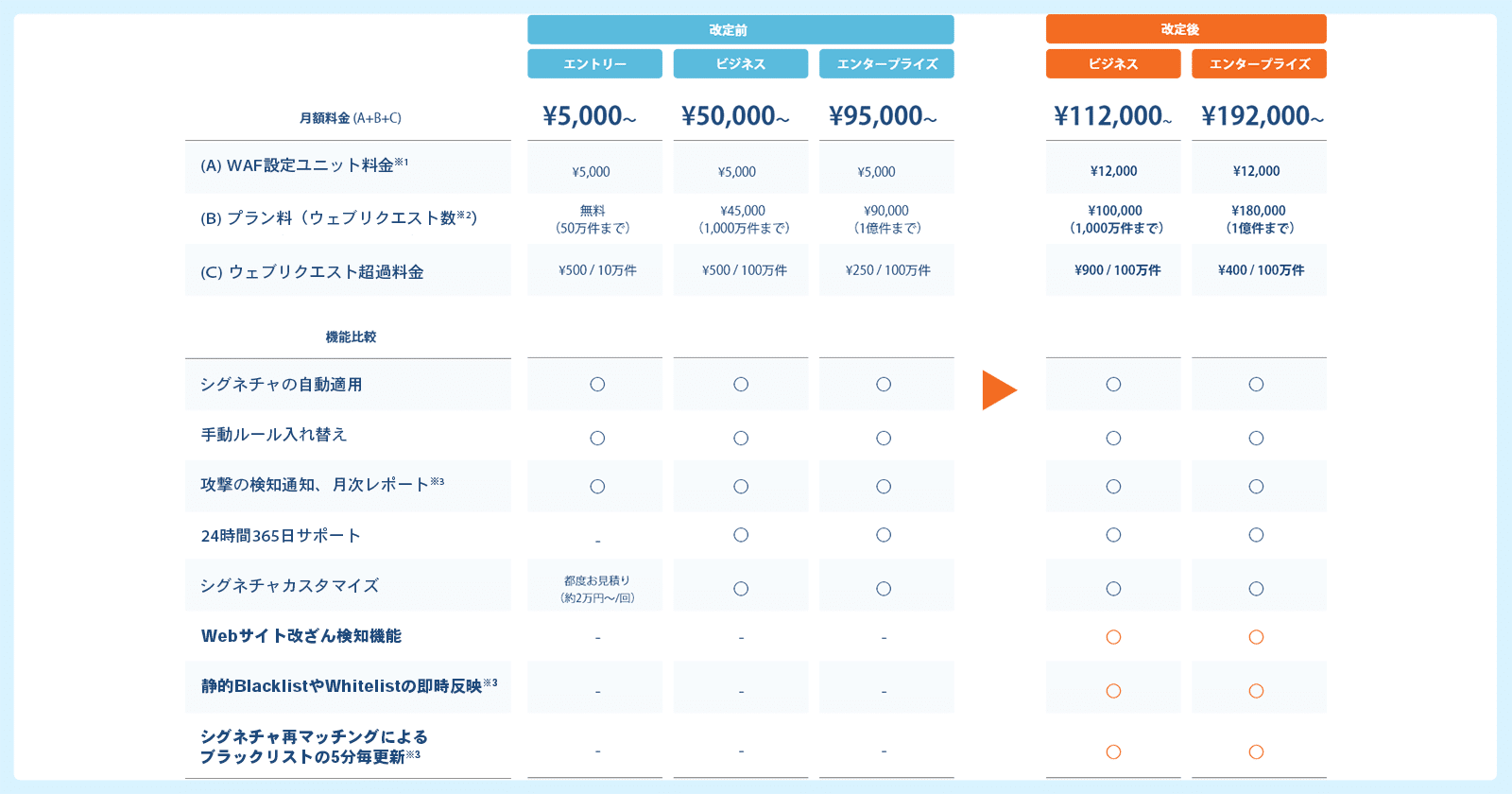This screenshot has width=1512, height=794.
Task: Click circle for 手動ルール入れ替え under 改定前 エンタープライズ
Action: [x=884, y=438]
